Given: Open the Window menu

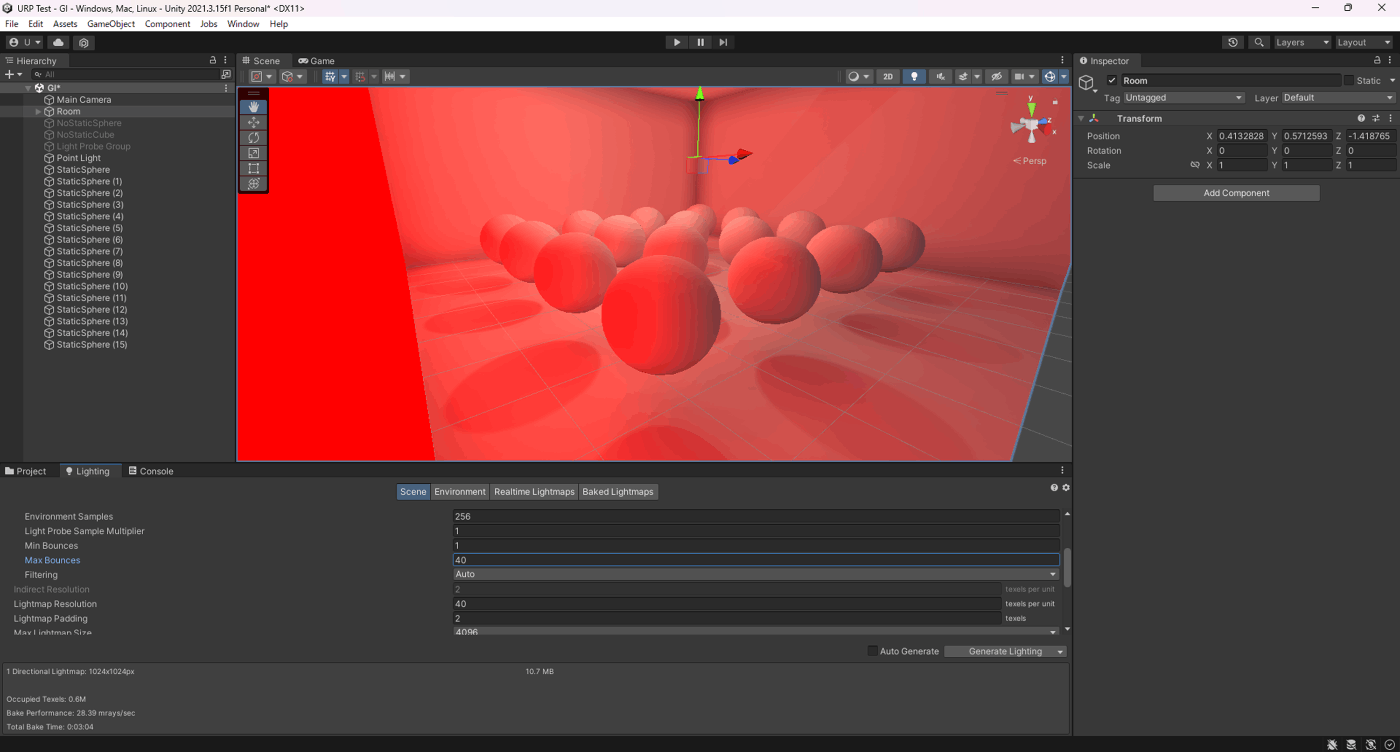Looking at the screenshot, I should tap(243, 24).
